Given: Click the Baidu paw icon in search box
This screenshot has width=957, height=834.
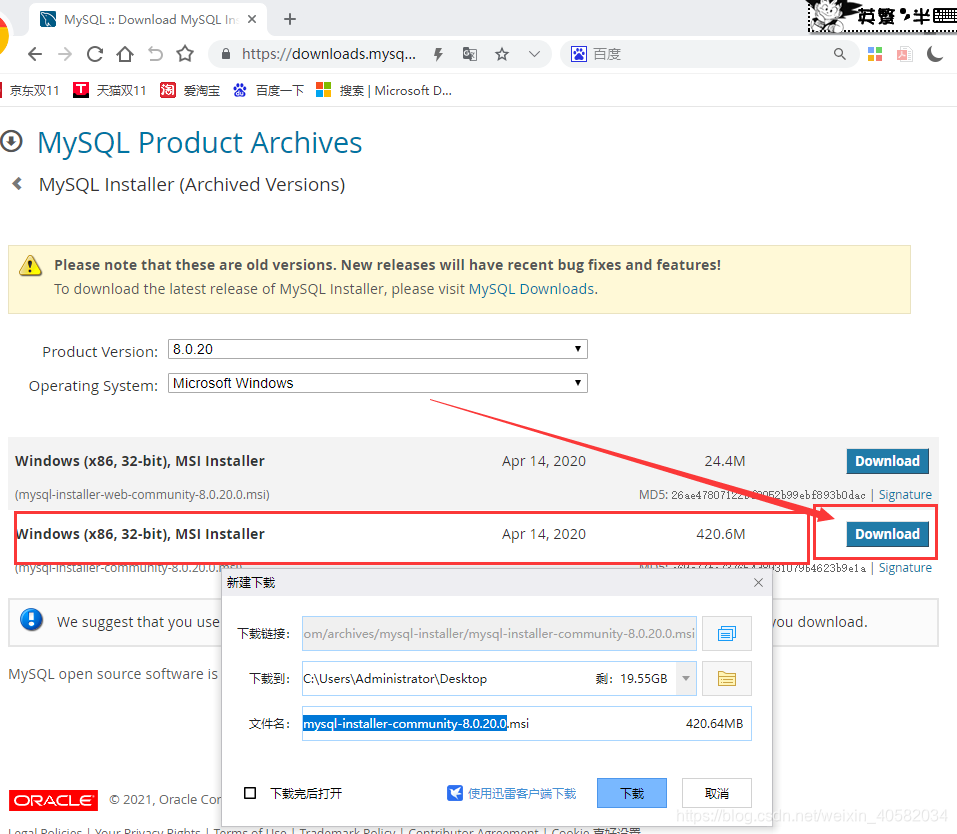Looking at the screenshot, I should coord(579,54).
